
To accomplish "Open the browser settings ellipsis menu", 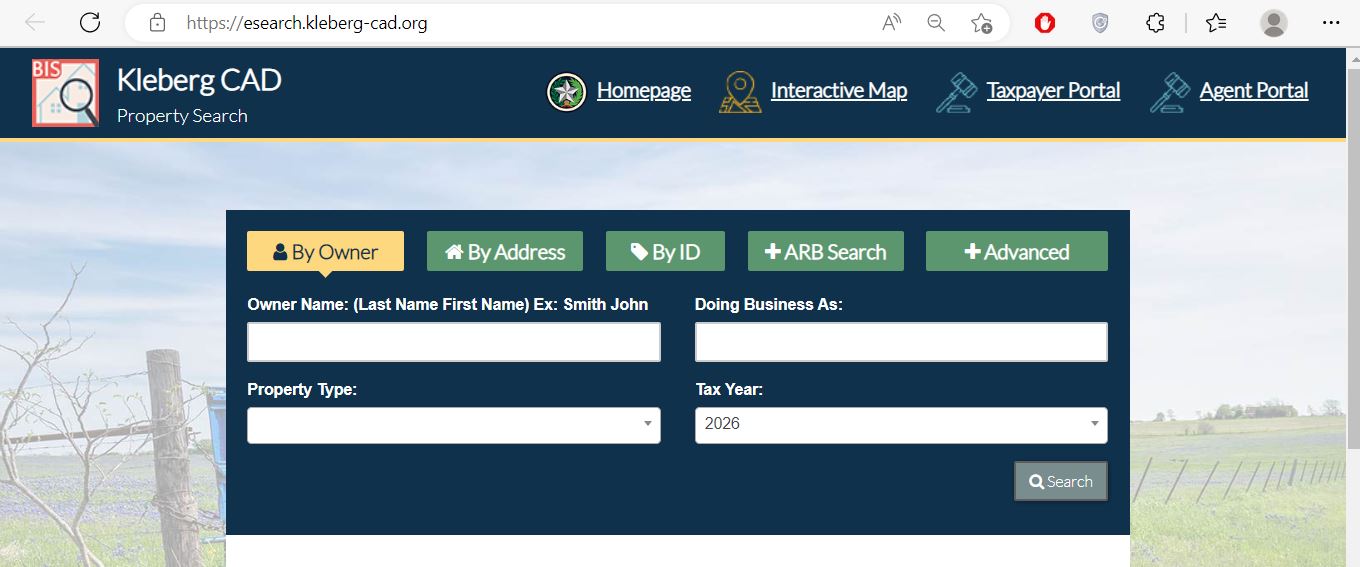I will click(1330, 23).
